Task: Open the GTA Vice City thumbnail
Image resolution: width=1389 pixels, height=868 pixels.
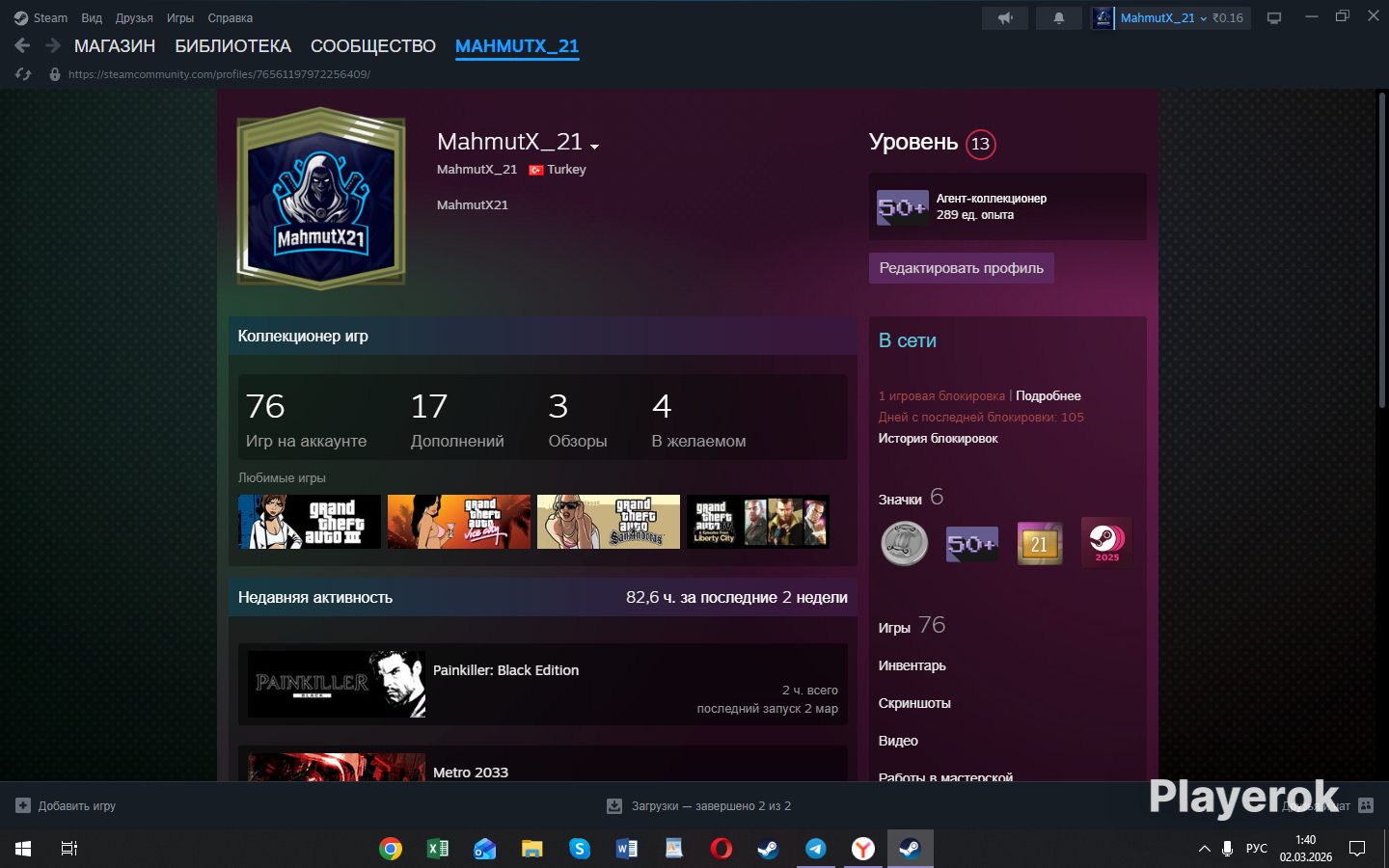Action: [x=459, y=522]
